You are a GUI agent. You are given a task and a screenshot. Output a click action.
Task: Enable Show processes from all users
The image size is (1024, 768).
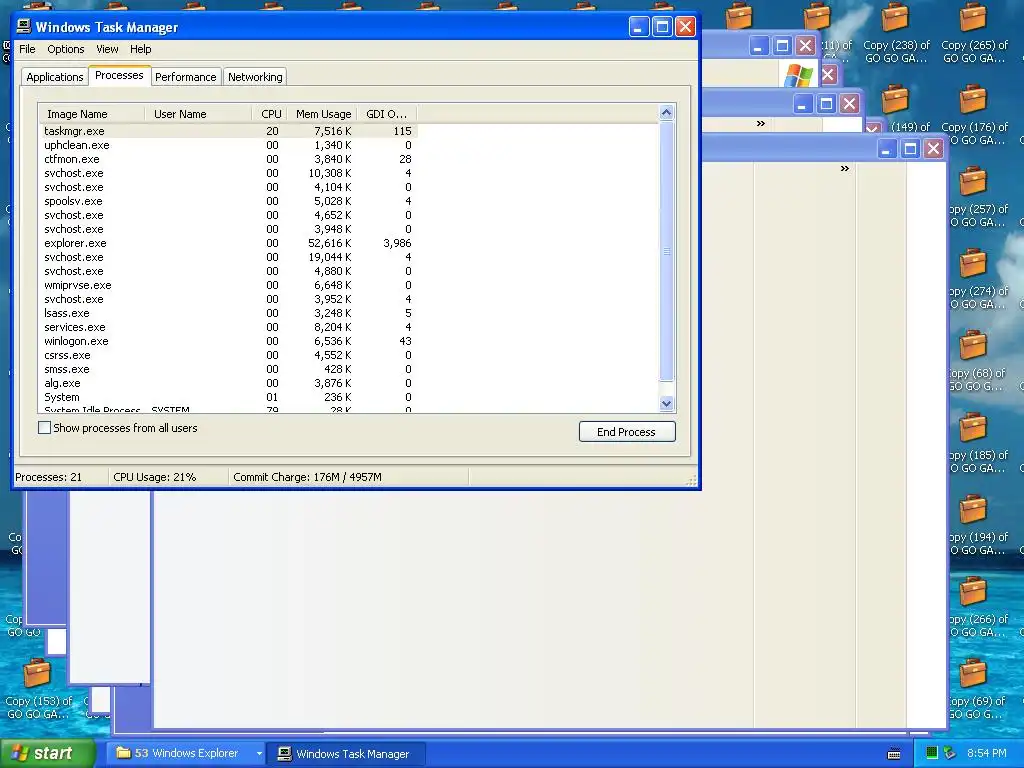[x=44, y=428]
